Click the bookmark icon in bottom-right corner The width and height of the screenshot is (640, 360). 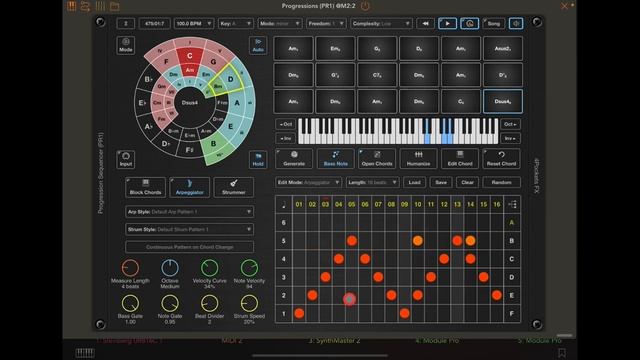(562, 353)
